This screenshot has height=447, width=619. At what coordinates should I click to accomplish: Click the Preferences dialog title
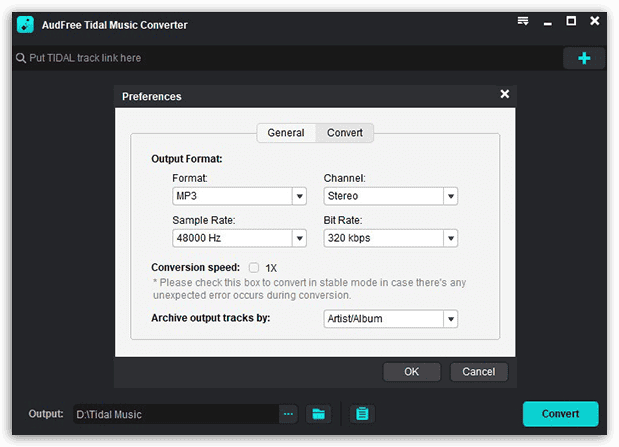(x=152, y=96)
